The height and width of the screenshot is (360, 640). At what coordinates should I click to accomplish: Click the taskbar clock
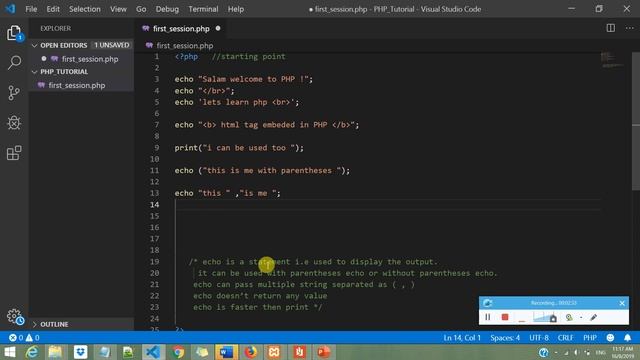tap(622, 352)
